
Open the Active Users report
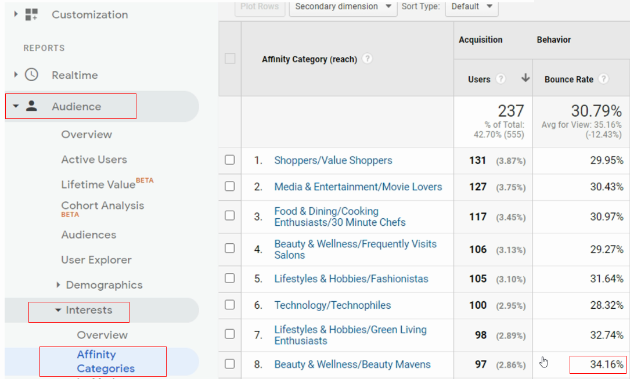pos(94,160)
